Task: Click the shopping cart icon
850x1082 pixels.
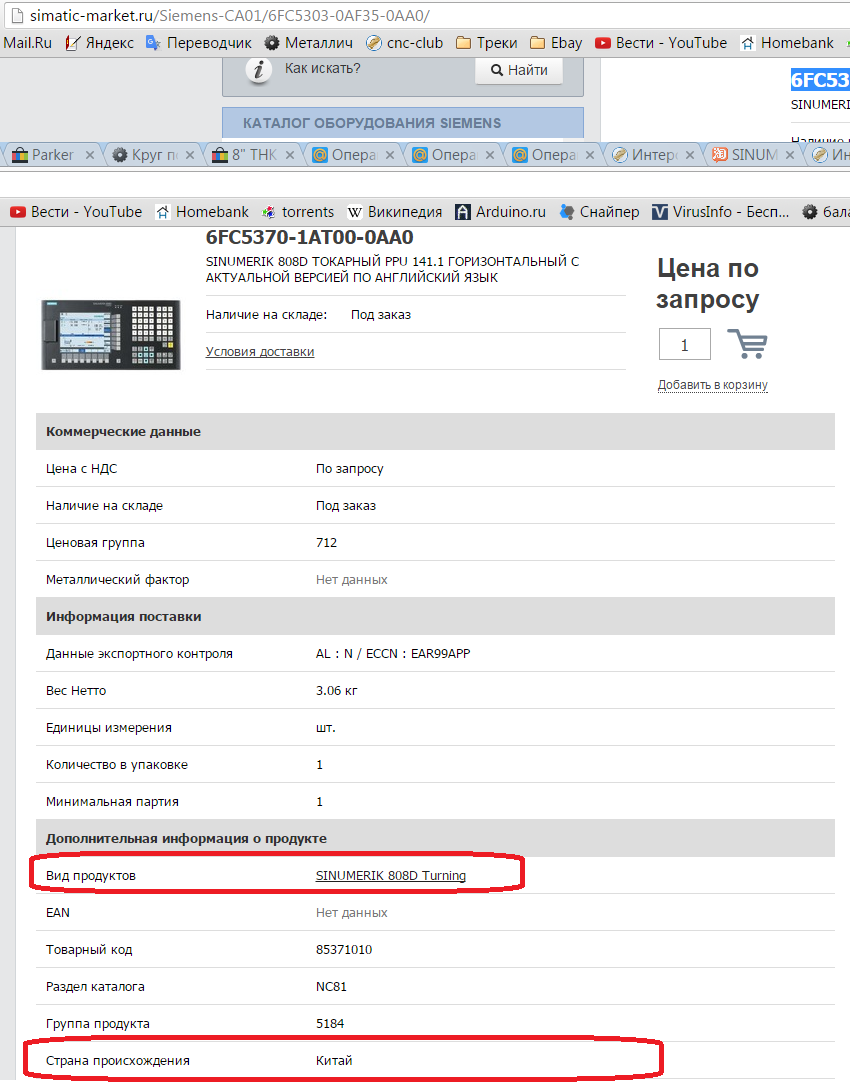Action: point(747,344)
